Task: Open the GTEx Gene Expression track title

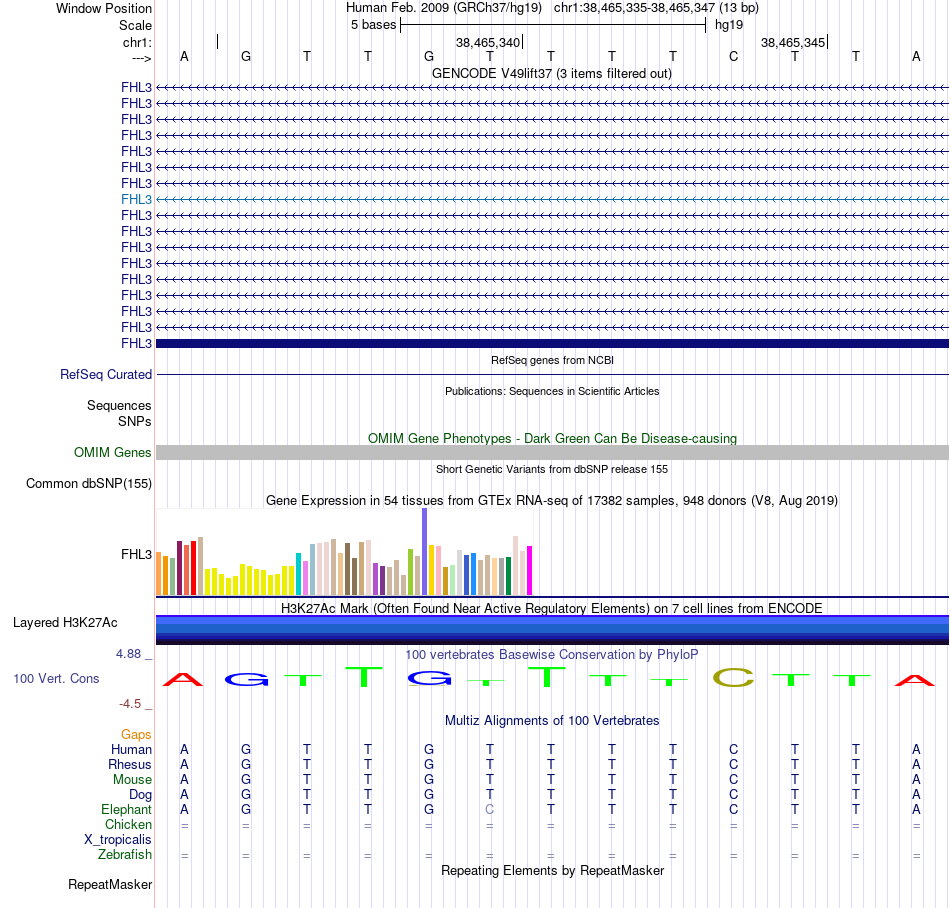Action: [x=552, y=501]
